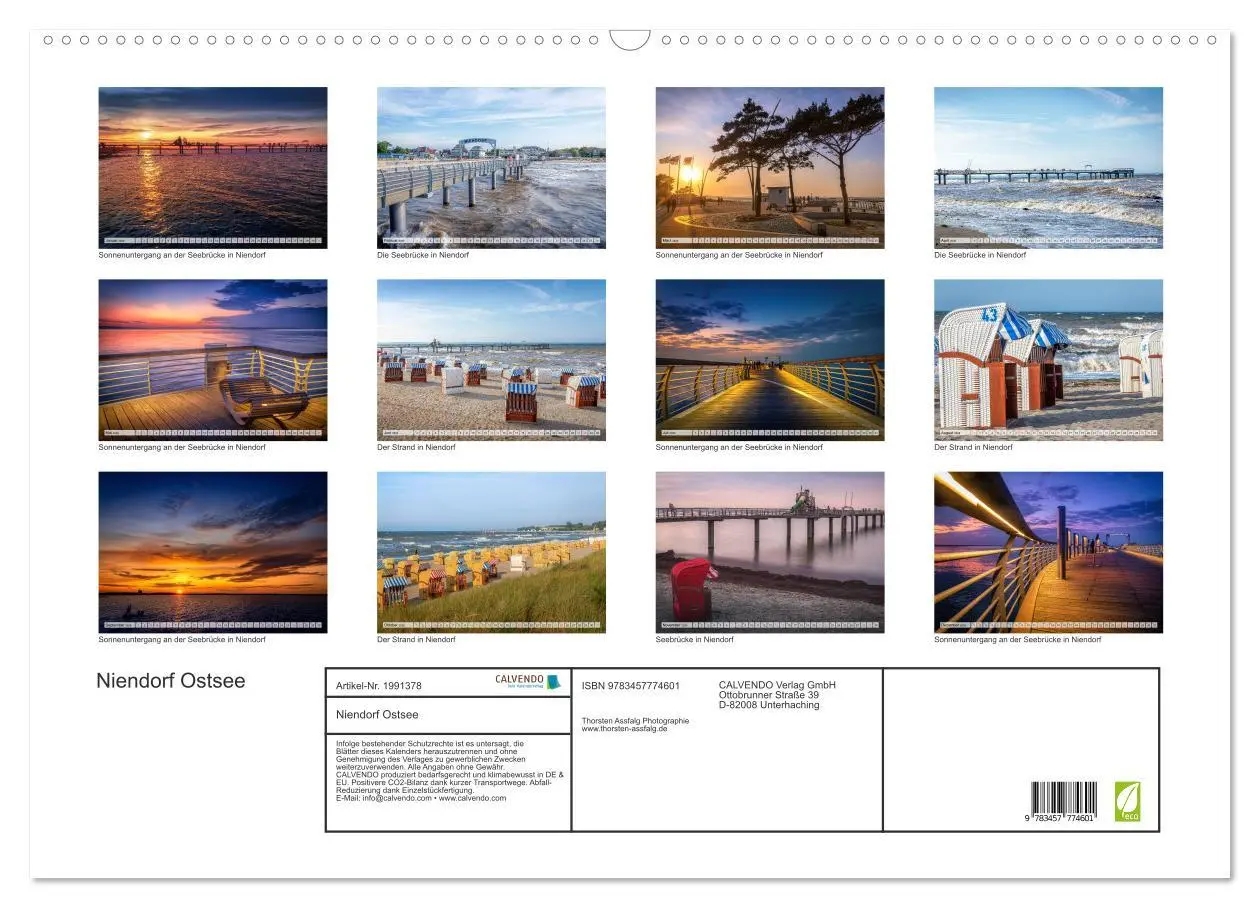Select the illuminated pier walkway photo
This screenshot has width=1260, height=908.
[770, 360]
